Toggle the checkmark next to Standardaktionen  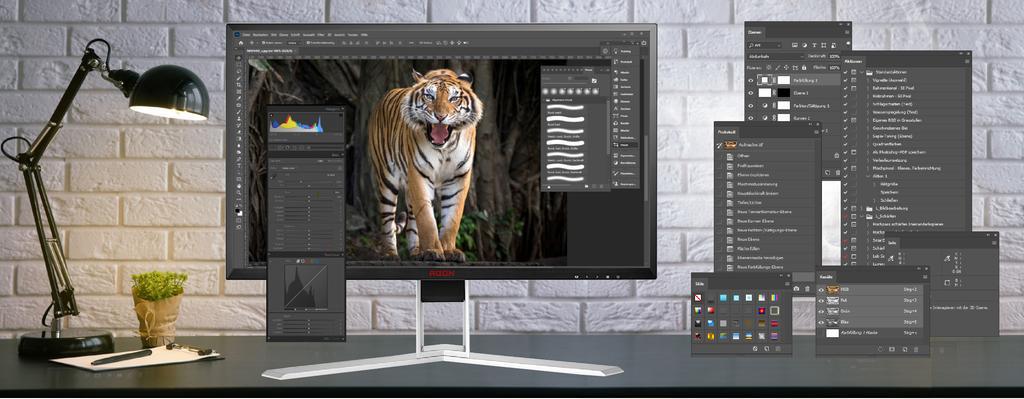point(846,71)
